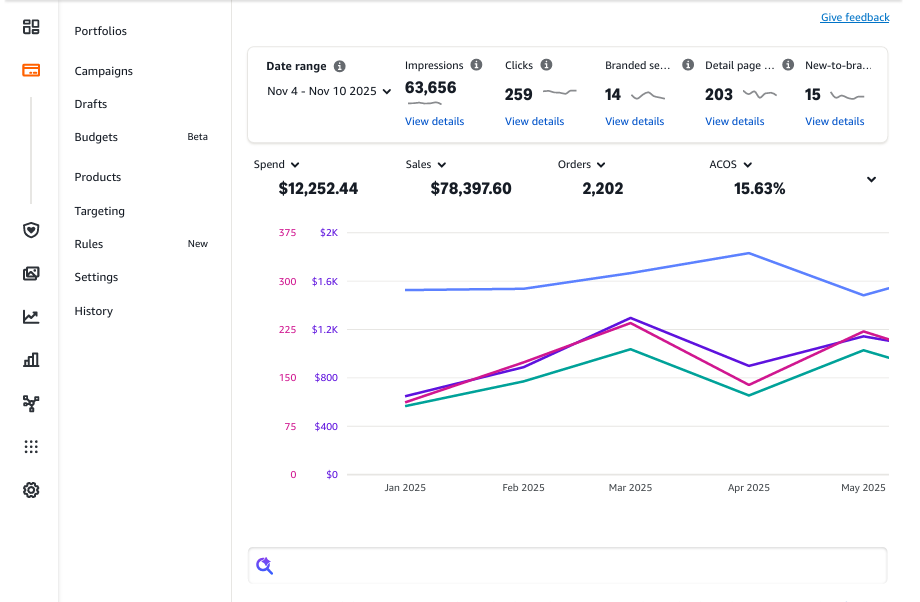Click the Give feedback link

click(x=854, y=17)
